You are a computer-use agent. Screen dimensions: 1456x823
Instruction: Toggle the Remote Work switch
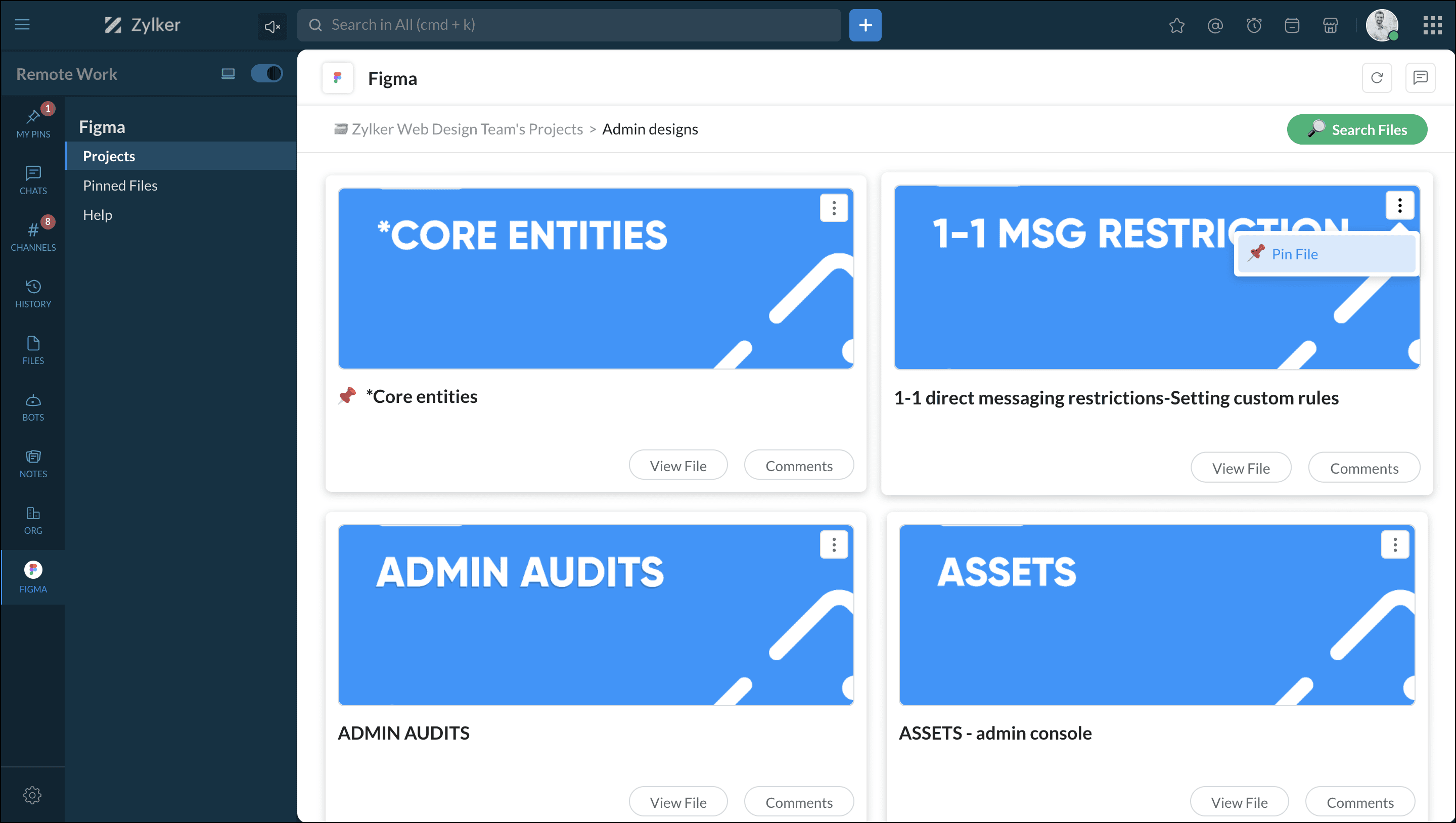pyautogui.click(x=266, y=73)
